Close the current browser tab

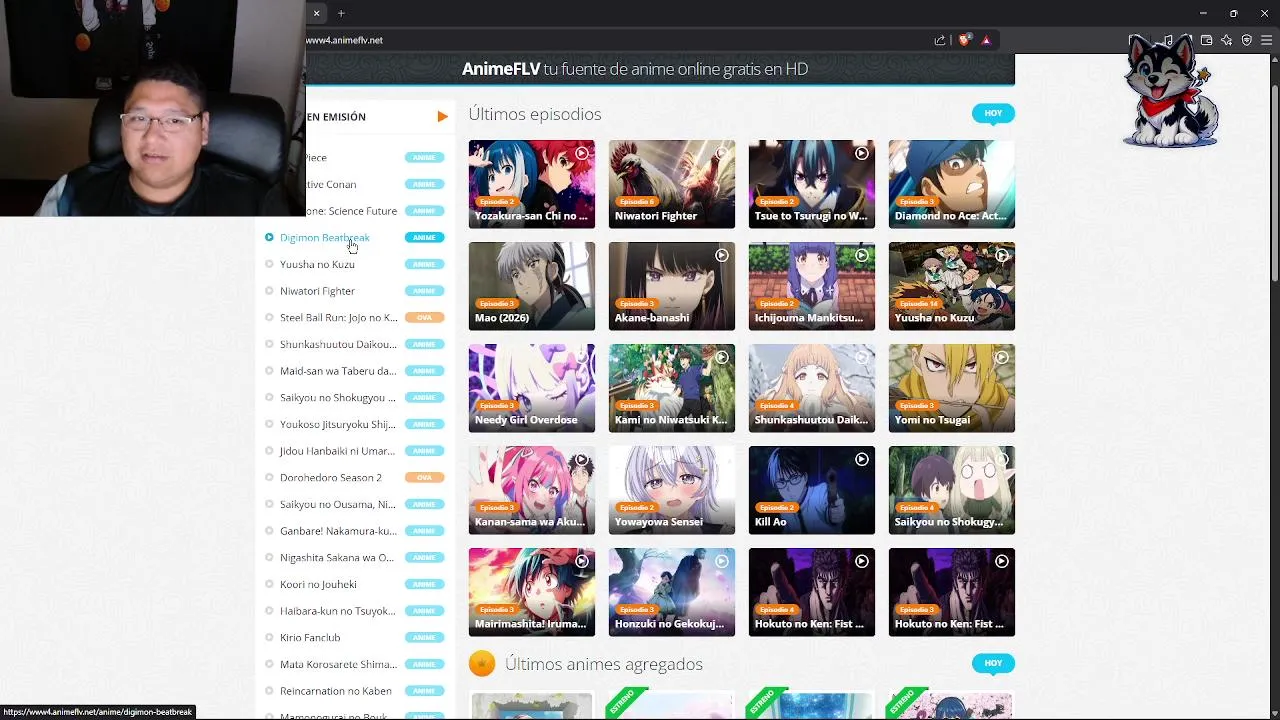click(x=316, y=13)
